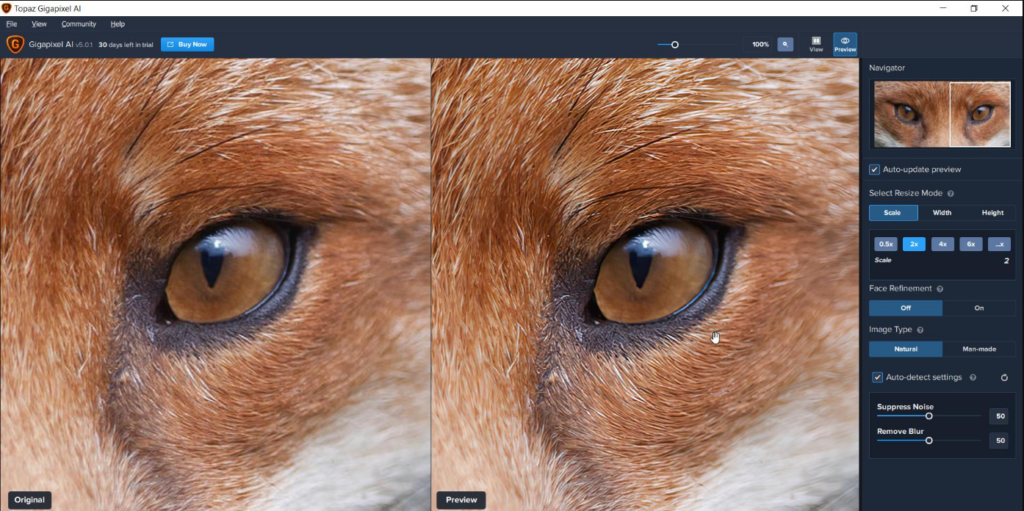Screen dimensions: 1024x511
Task: Adjust the Suppress Noise slider
Action: [x=929, y=416]
